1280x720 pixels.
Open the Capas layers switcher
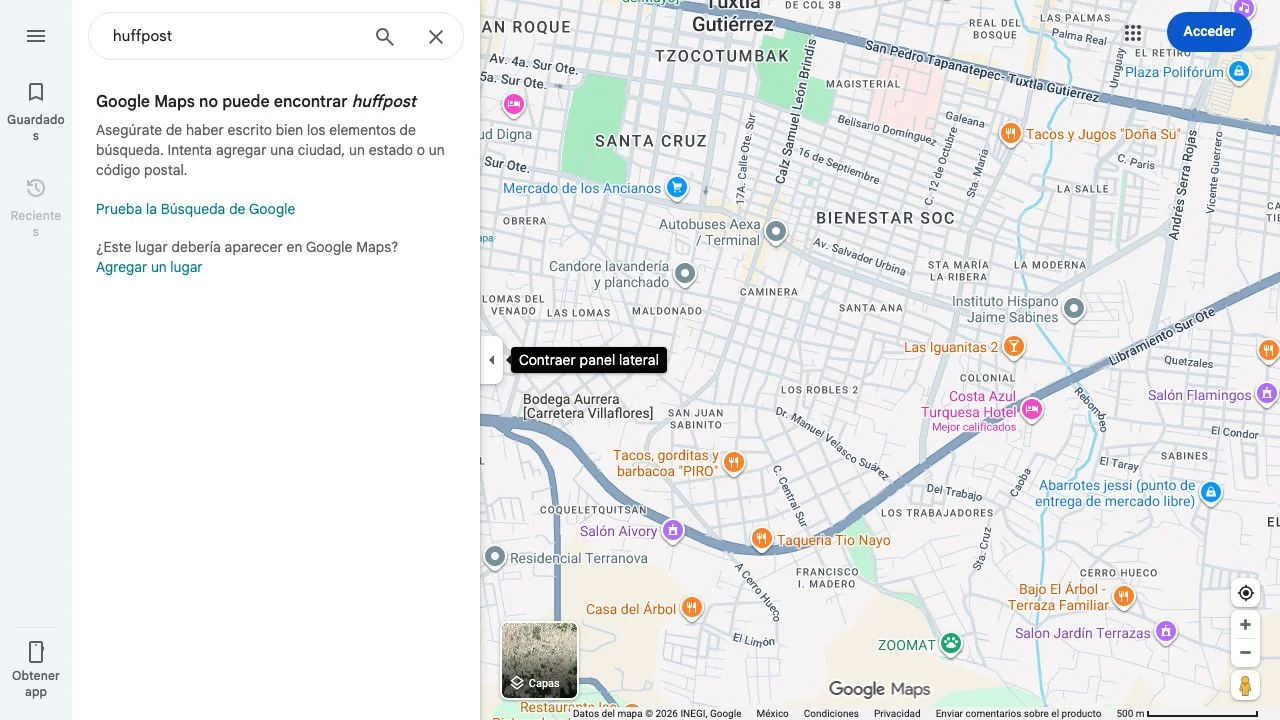tap(538, 682)
